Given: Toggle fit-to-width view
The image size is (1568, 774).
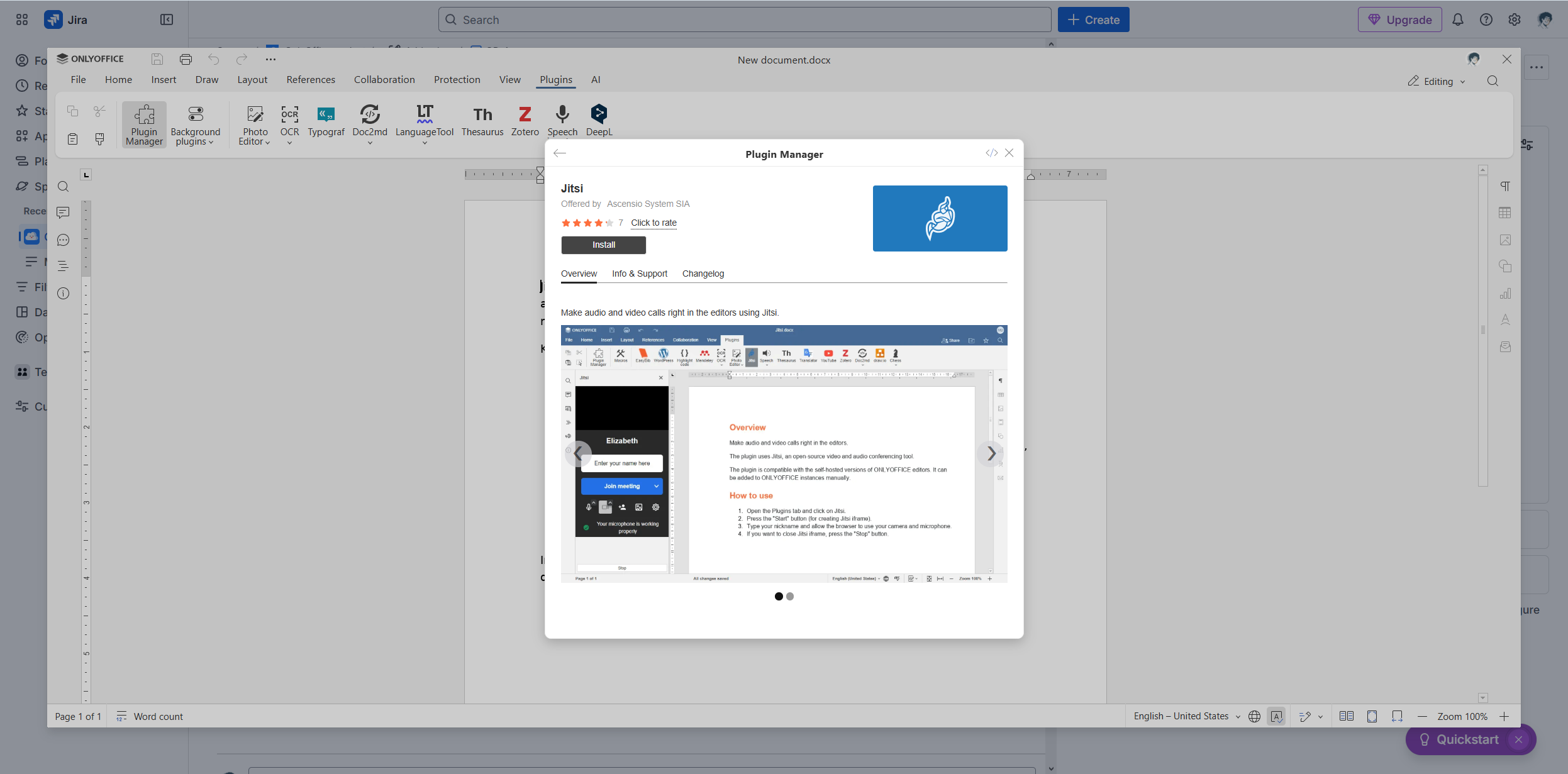Looking at the screenshot, I should click(x=1397, y=716).
